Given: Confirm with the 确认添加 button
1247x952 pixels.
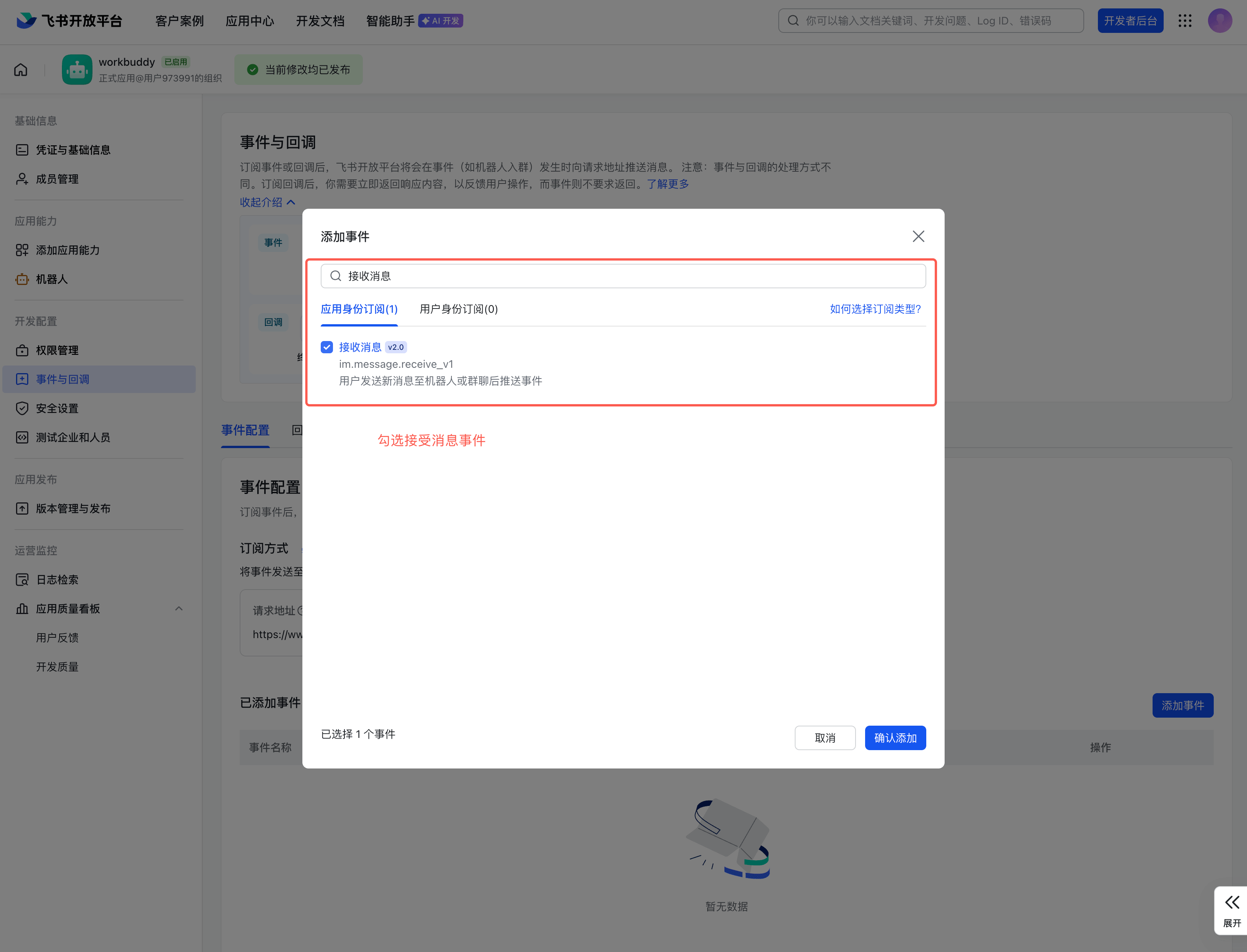Looking at the screenshot, I should click(895, 737).
